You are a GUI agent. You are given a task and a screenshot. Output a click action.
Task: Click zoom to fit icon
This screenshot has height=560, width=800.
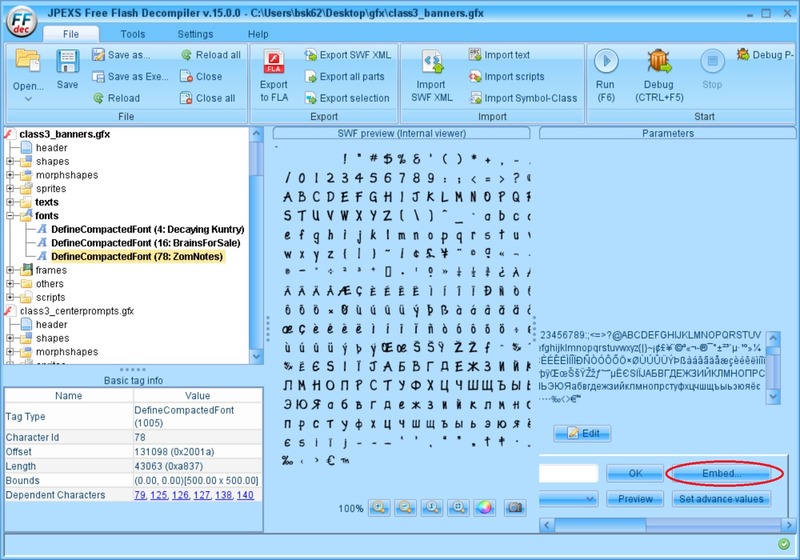(459, 507)
